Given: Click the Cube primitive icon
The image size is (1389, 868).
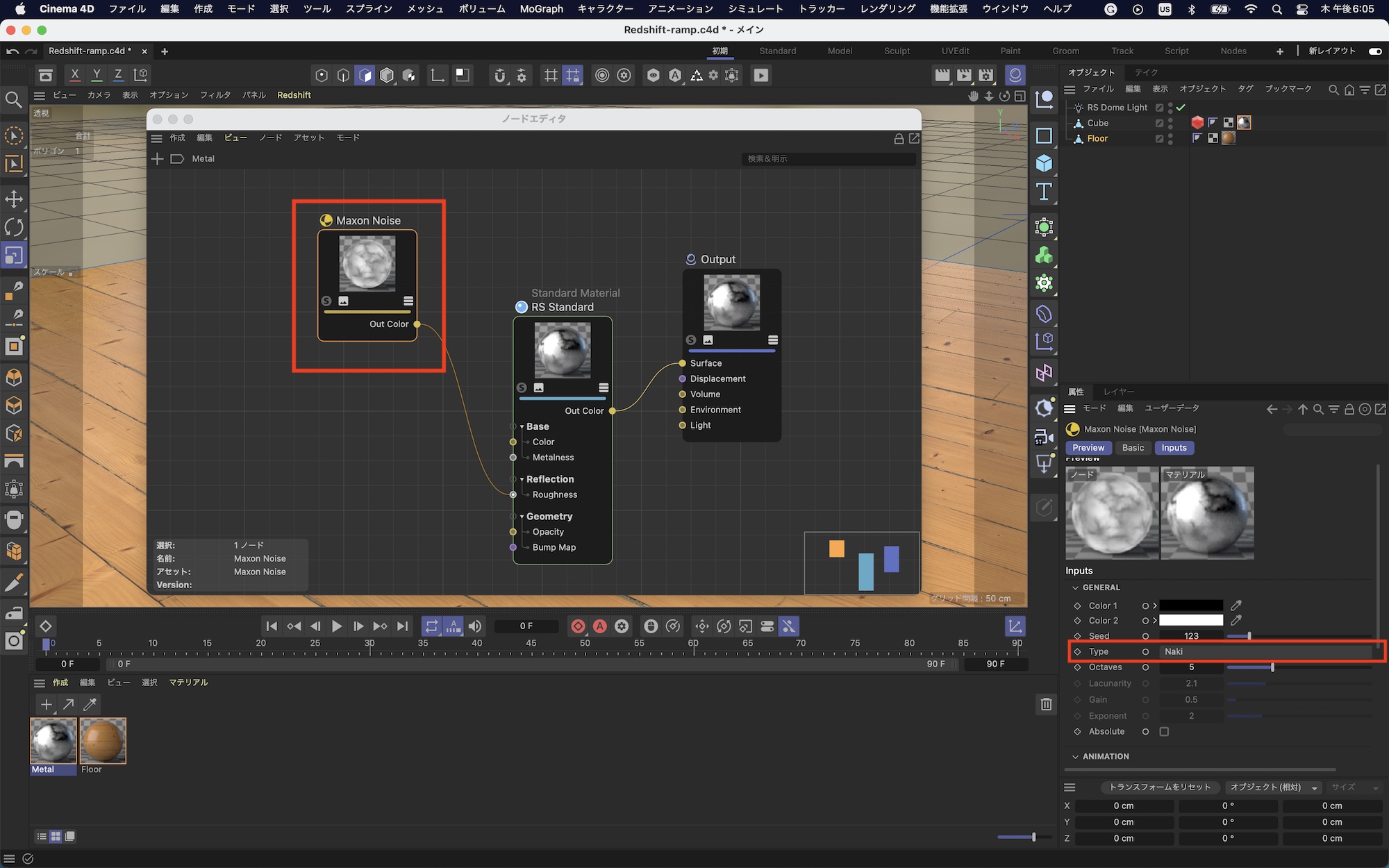Looking at the screenshot, I should [1044, 164].
